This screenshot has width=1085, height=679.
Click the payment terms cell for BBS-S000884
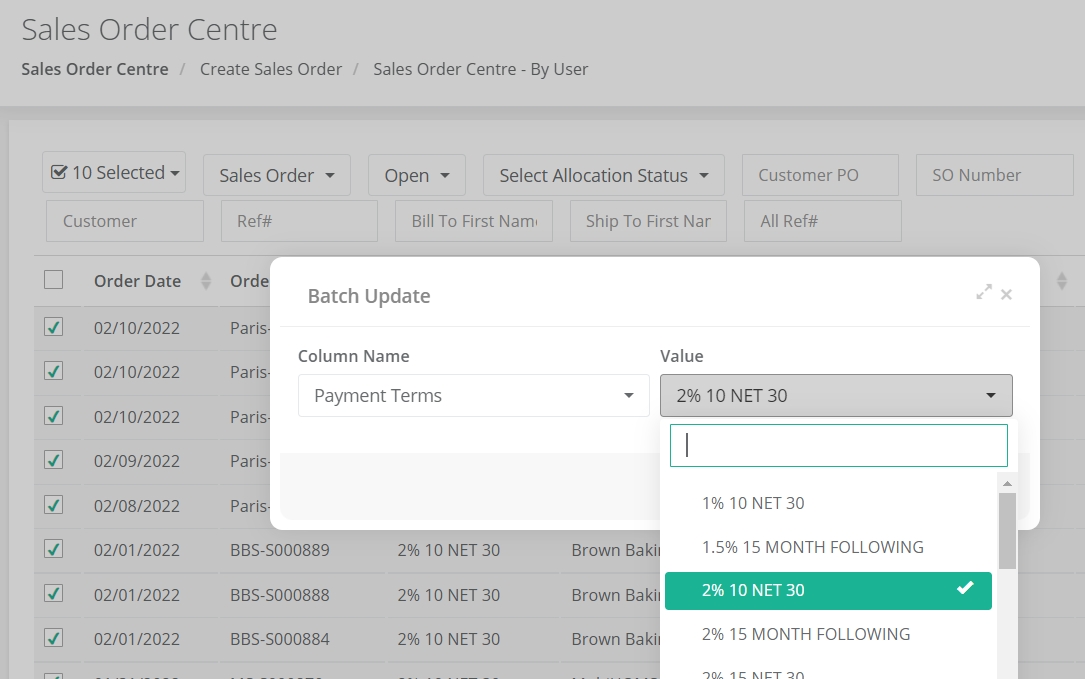coord(448,639)
